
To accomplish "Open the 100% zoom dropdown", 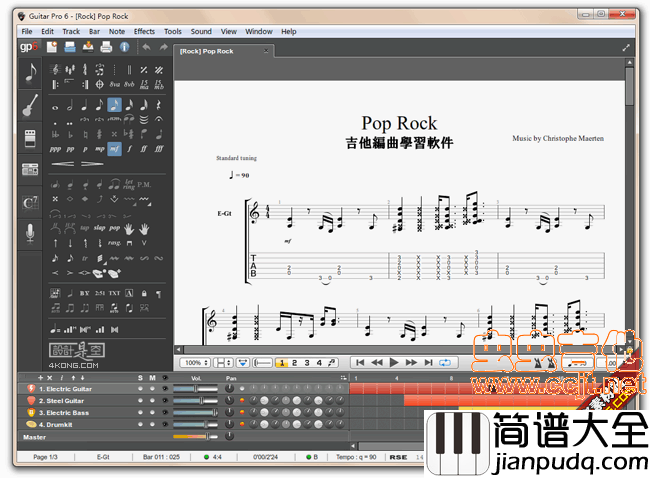I will pyautogui.click(x=195, y=363).
